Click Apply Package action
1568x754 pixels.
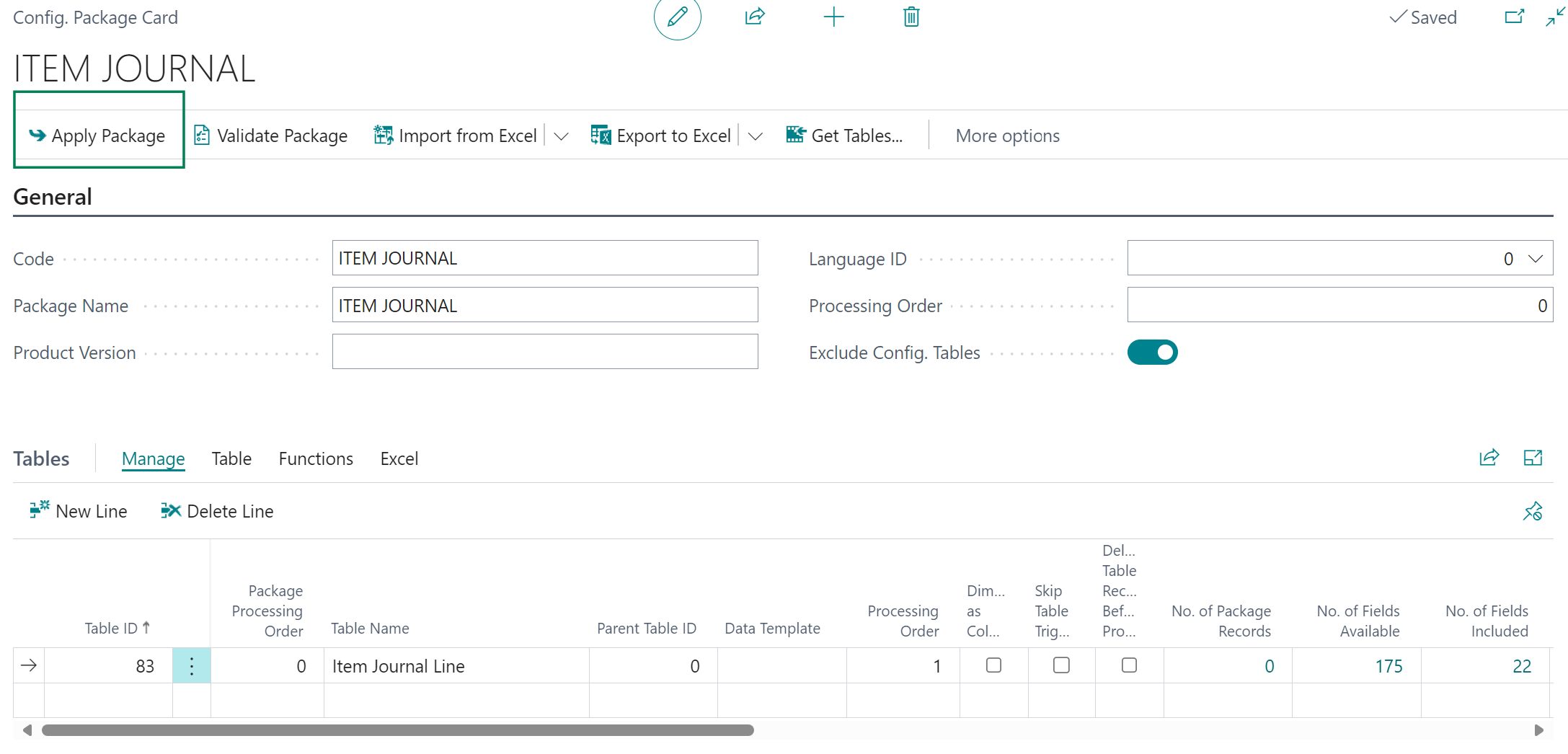[x=99, y=136]
